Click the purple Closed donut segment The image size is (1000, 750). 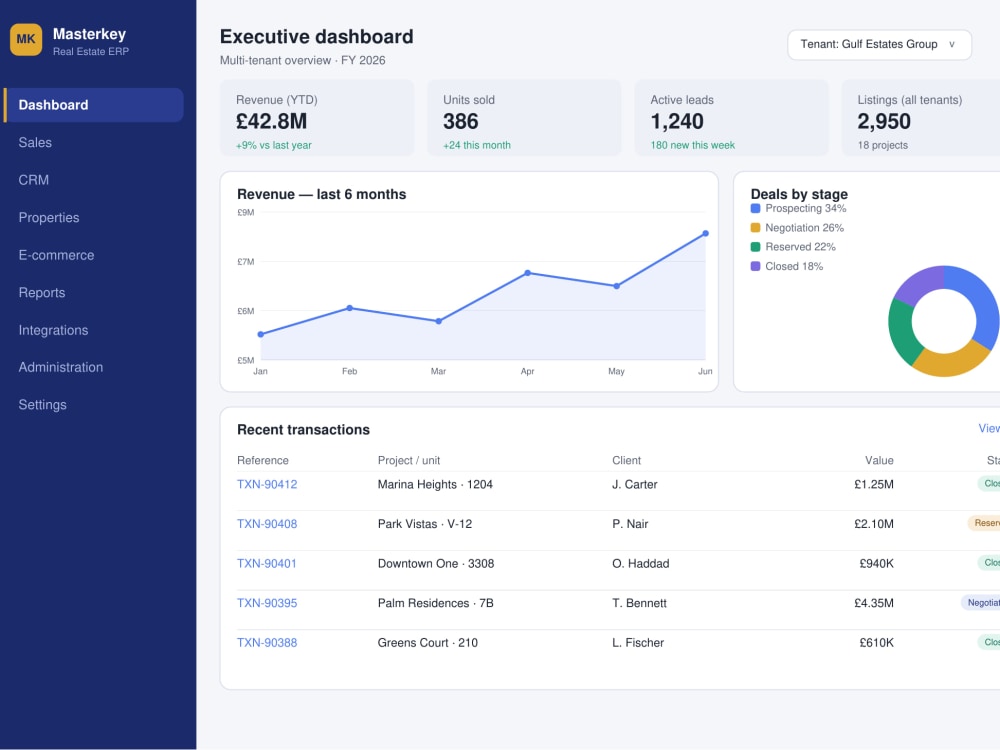918,285
